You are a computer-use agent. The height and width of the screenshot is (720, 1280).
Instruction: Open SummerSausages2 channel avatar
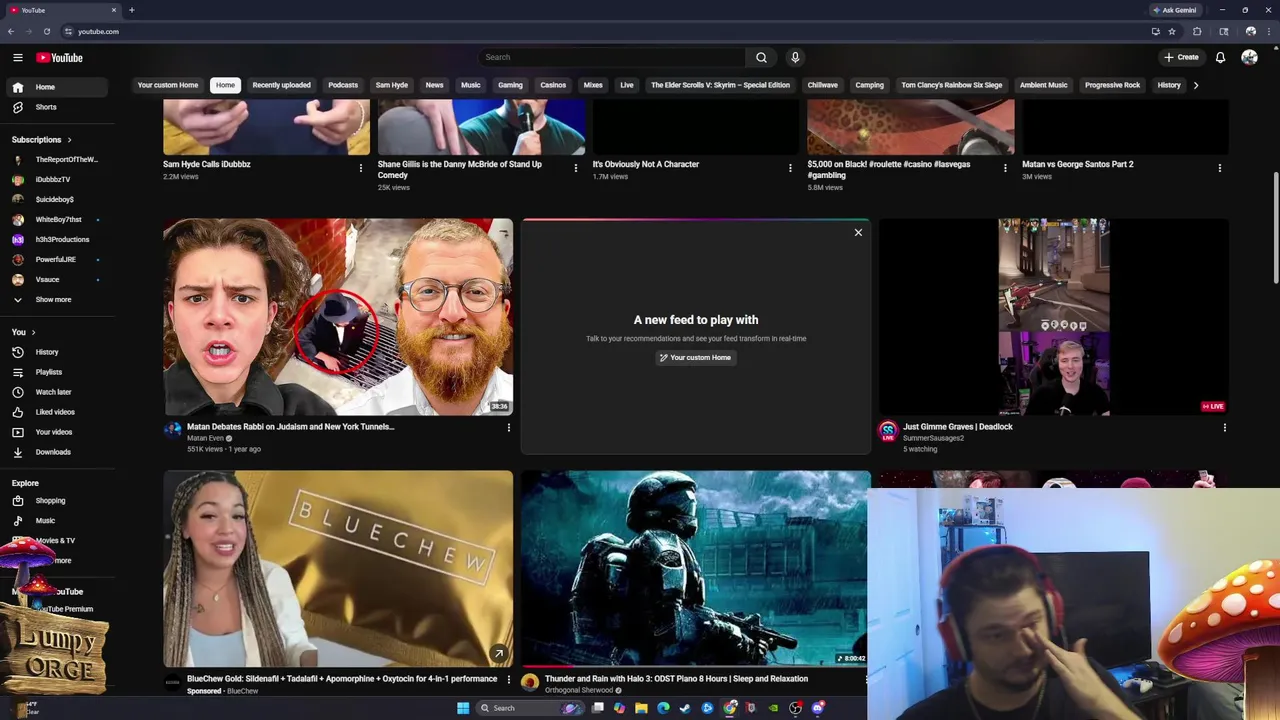click(888, 431)
